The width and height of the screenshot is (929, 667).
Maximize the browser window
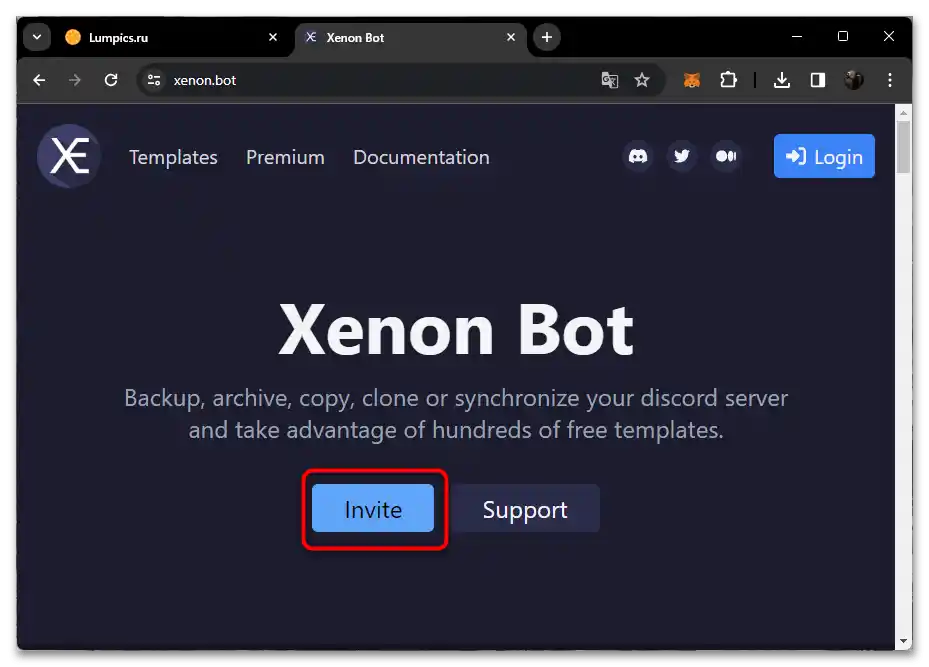[x=842, y=37]
